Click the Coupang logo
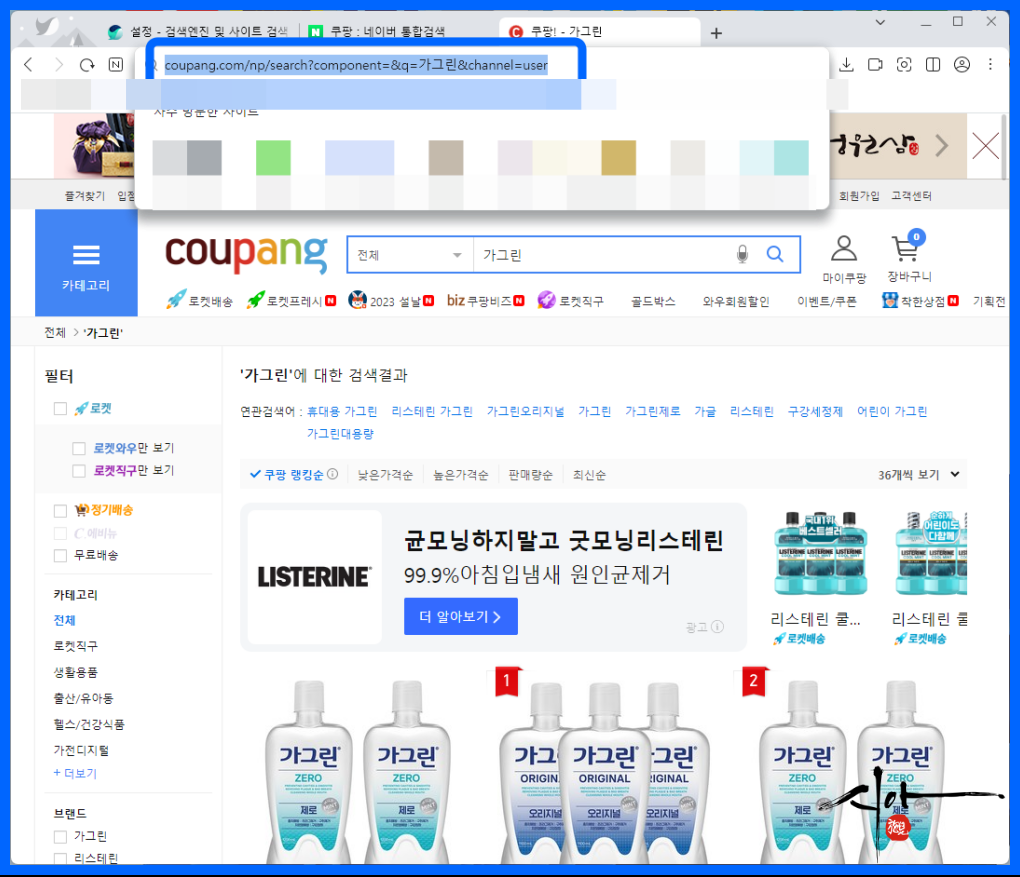This screenshot has height=877, width=1020. [x=247, y=253]
